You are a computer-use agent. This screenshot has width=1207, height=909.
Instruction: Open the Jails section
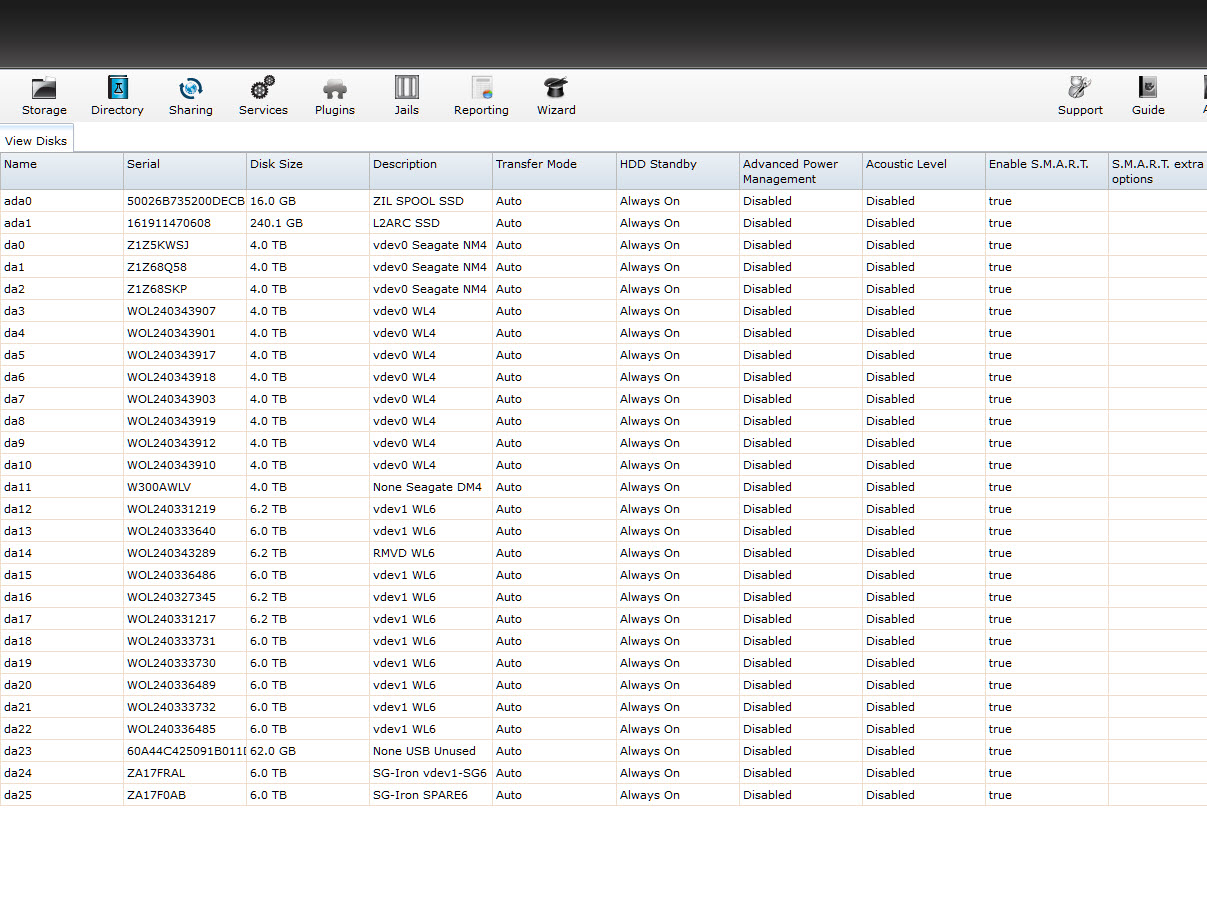407,96
